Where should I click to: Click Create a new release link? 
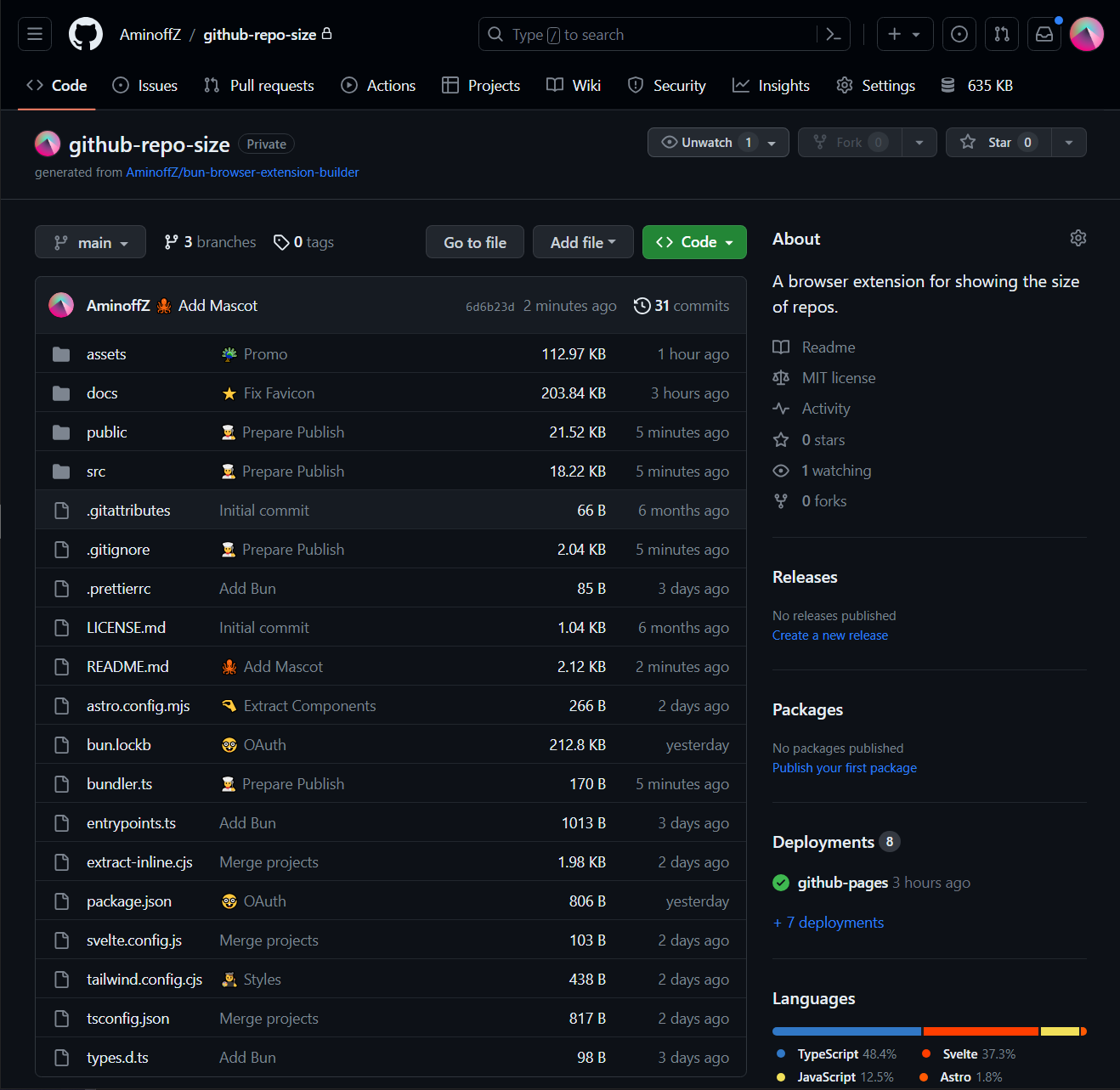(830, 635)
